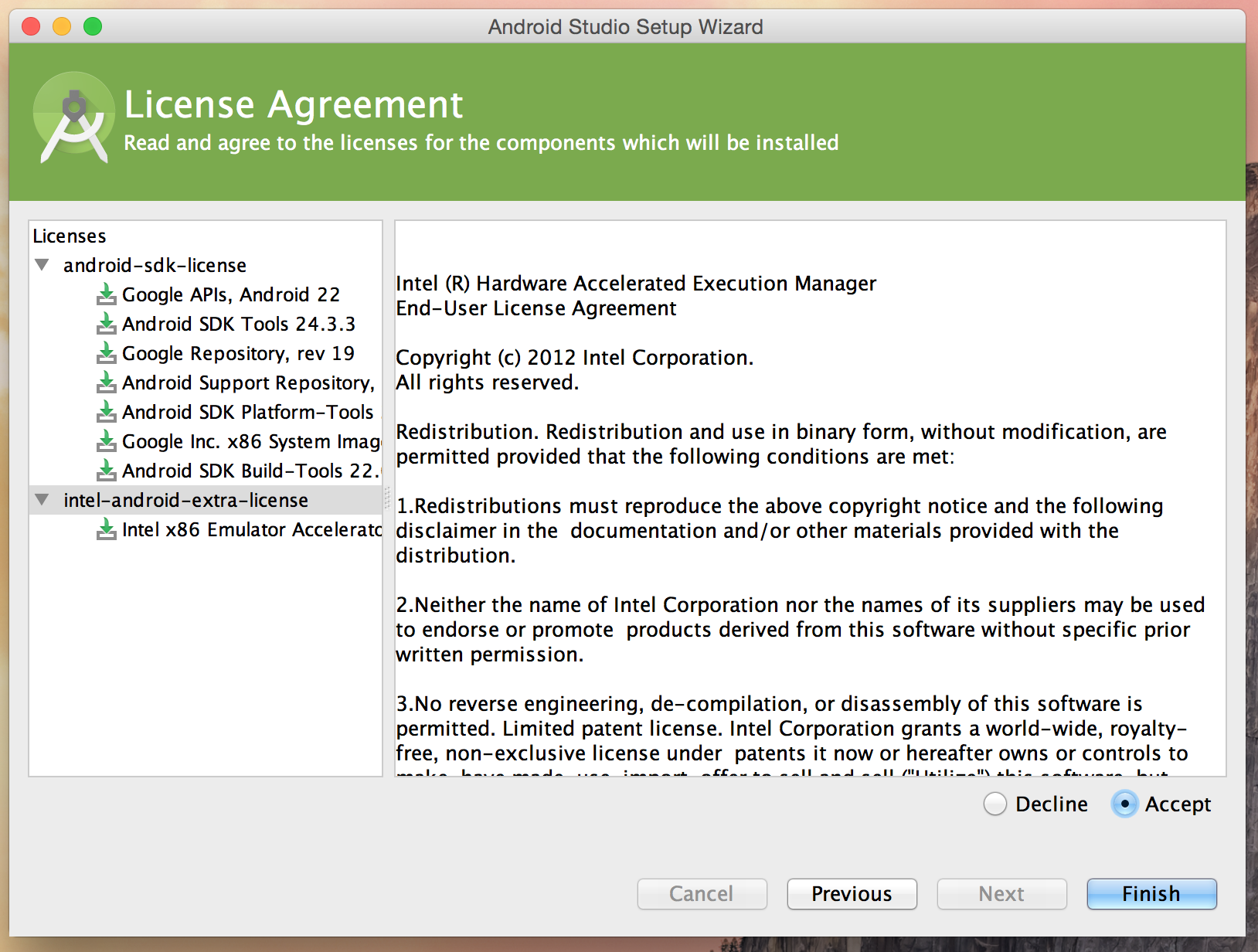
Task: Select Google APIs, Android 22 in license tree
Action: point(231,294)
